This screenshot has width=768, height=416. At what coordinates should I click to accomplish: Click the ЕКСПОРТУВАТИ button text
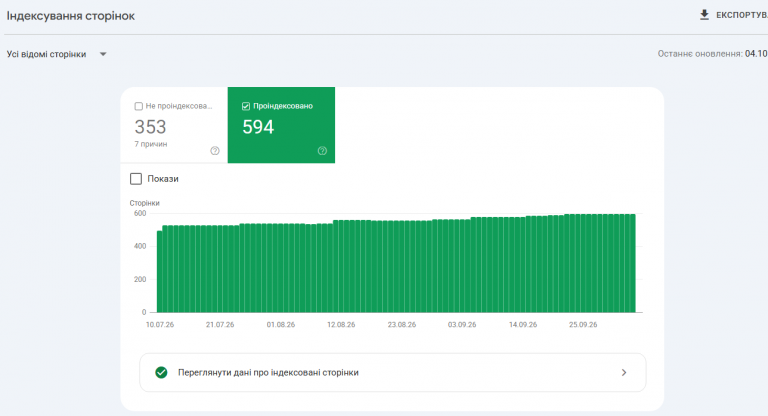tap(742, 15)
